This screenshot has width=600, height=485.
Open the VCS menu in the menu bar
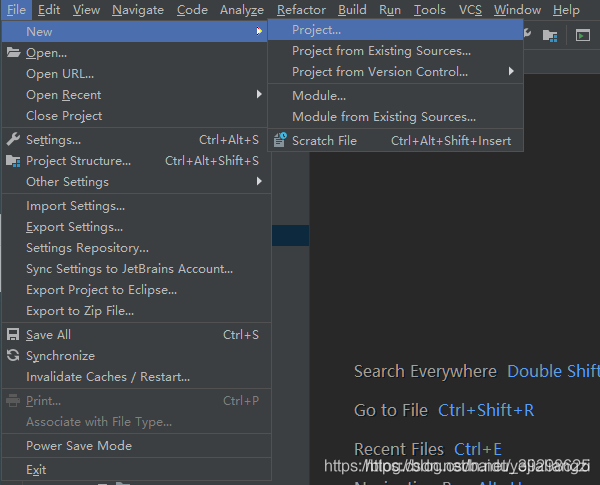pos(470,10)
